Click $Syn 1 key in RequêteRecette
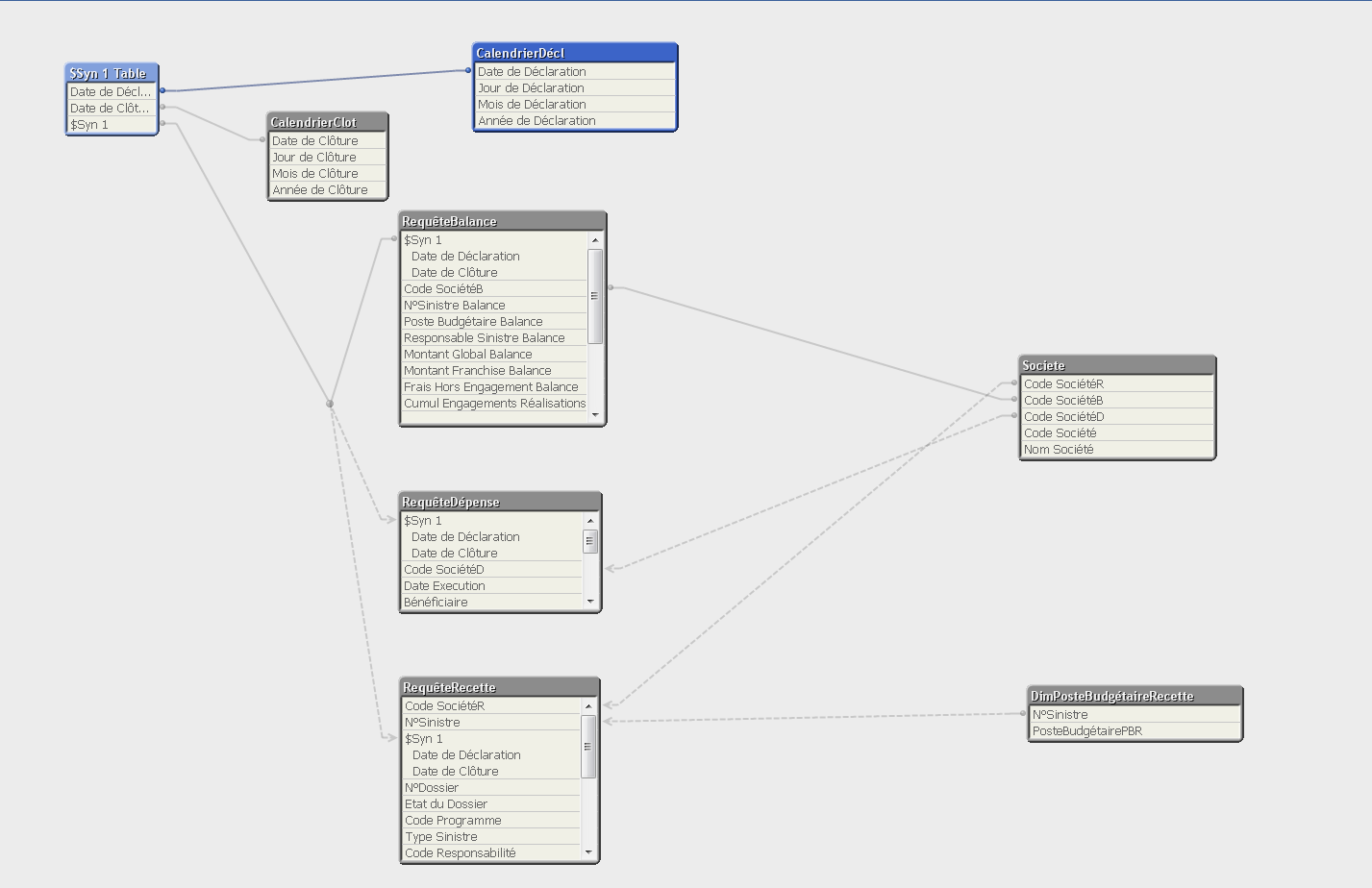 tap(491, 738)
